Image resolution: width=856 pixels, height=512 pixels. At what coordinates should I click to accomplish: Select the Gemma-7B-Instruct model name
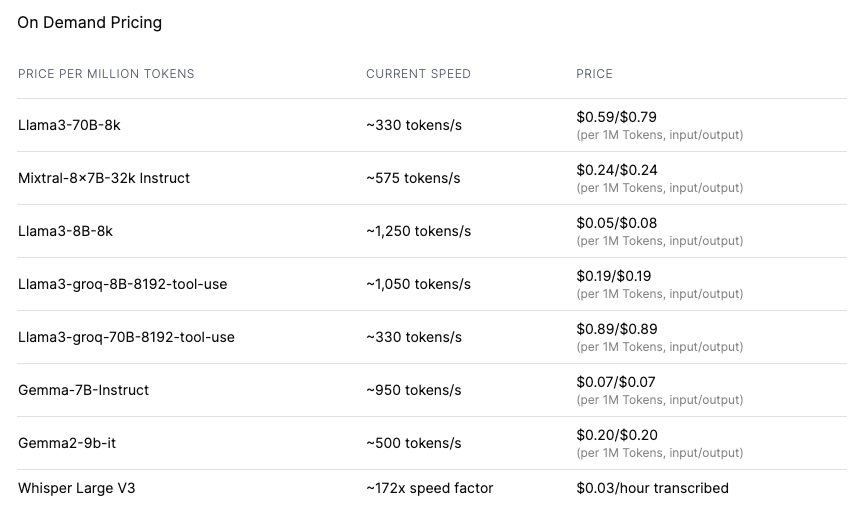tap(83, 390)
